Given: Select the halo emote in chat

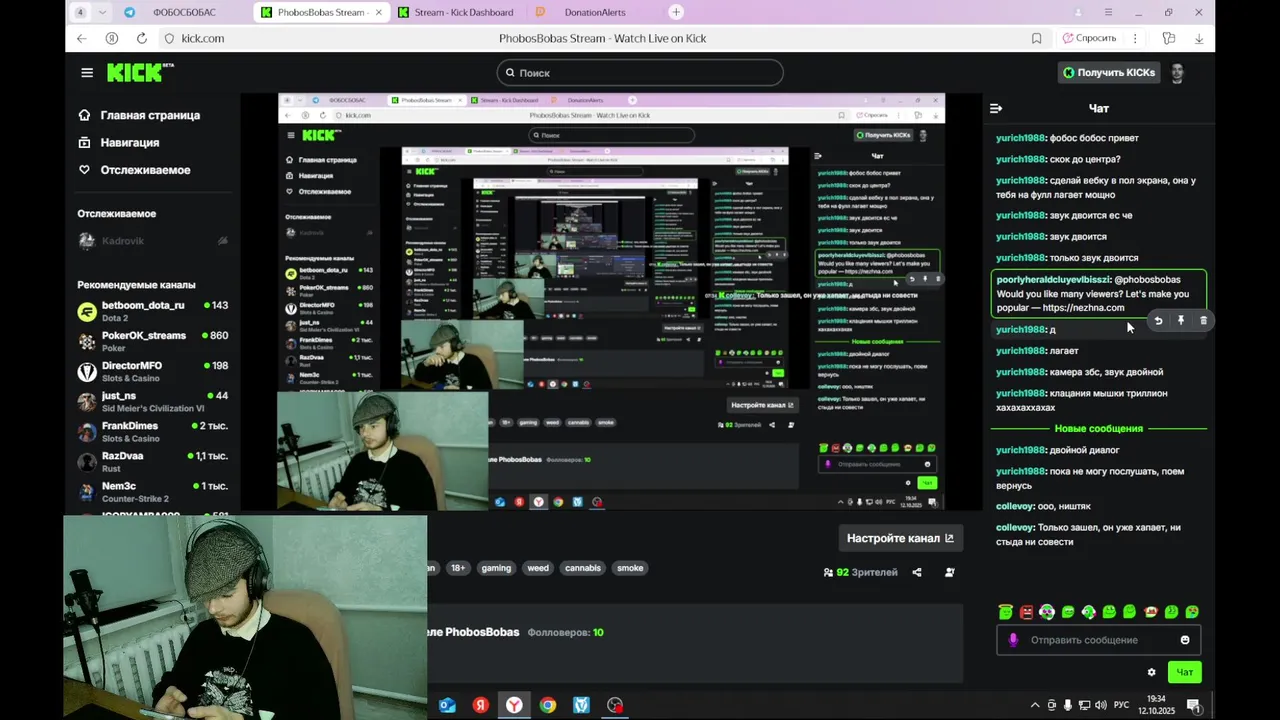Looking at the screenshot, I should (x=1006, y=612).
